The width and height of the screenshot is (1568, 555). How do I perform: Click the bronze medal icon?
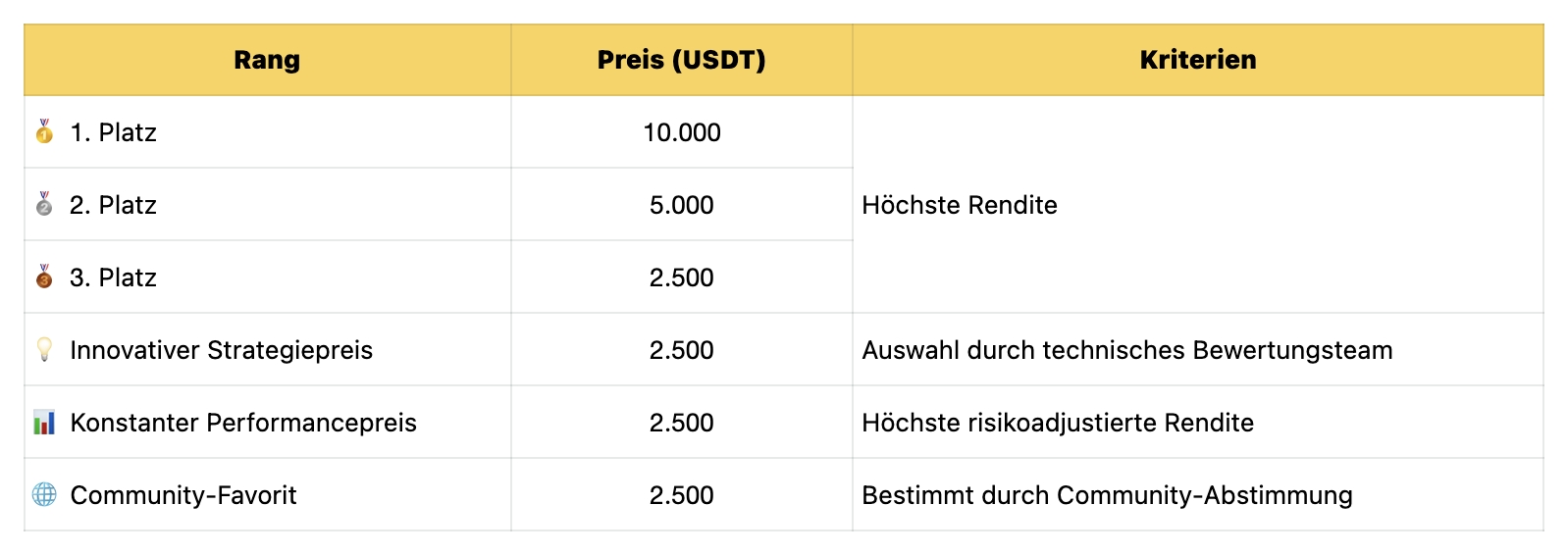pos(44,277)
